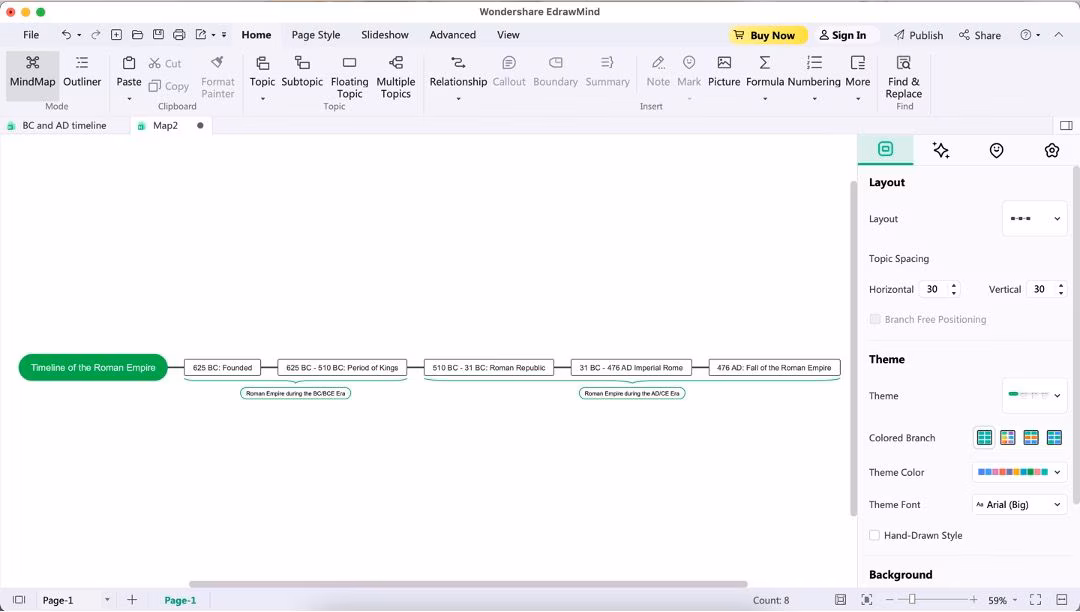Add Multiple Topics
The height and width of the screenshot is (612, 1080).
[395, 77]
